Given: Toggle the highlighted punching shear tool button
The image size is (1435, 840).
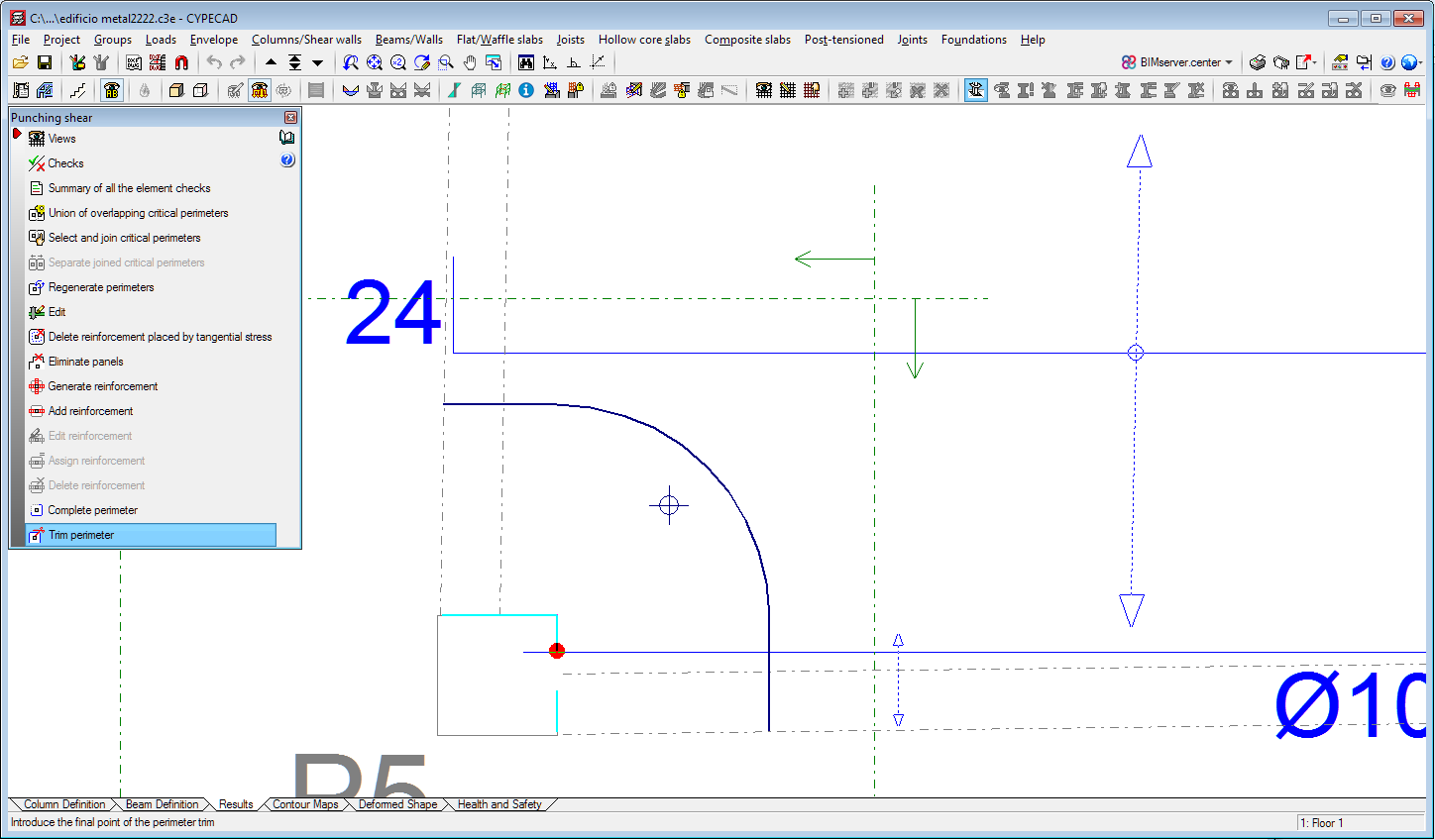Looking at the screenshot, I should pyautogui.click(x=976, y=90).
